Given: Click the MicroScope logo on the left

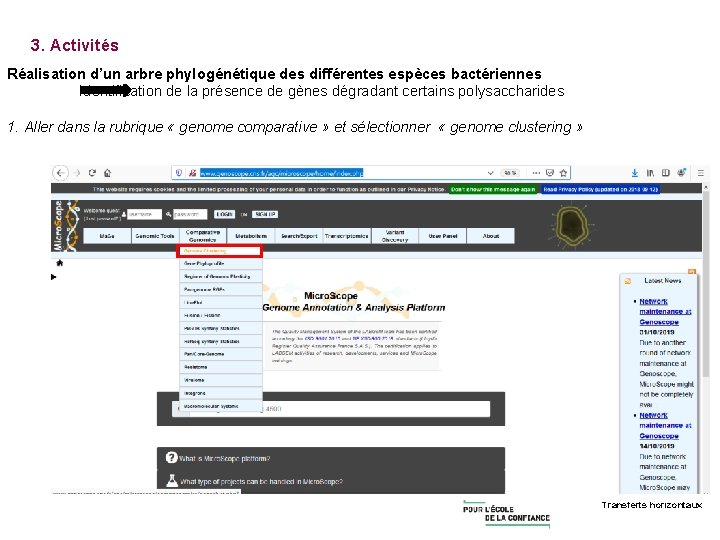Looking at the screenshot, I should (66, 226).
